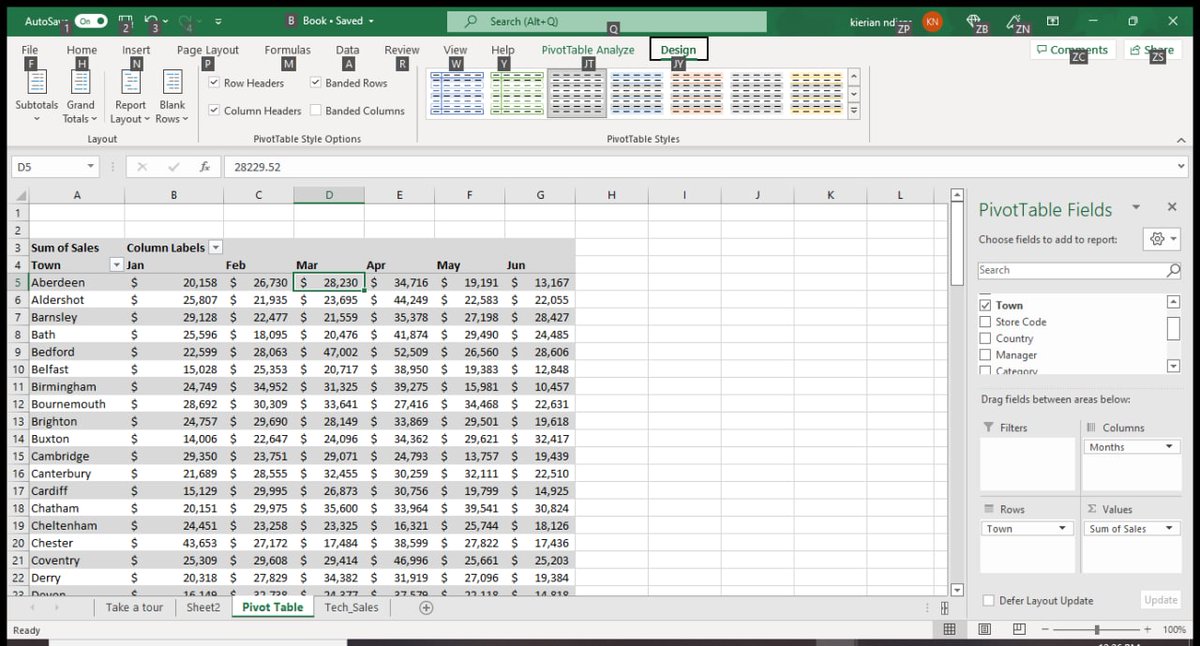Click the Save icon in the title bar
The height and width of the screenshot is (646, 1200).
tap(127, 20)
